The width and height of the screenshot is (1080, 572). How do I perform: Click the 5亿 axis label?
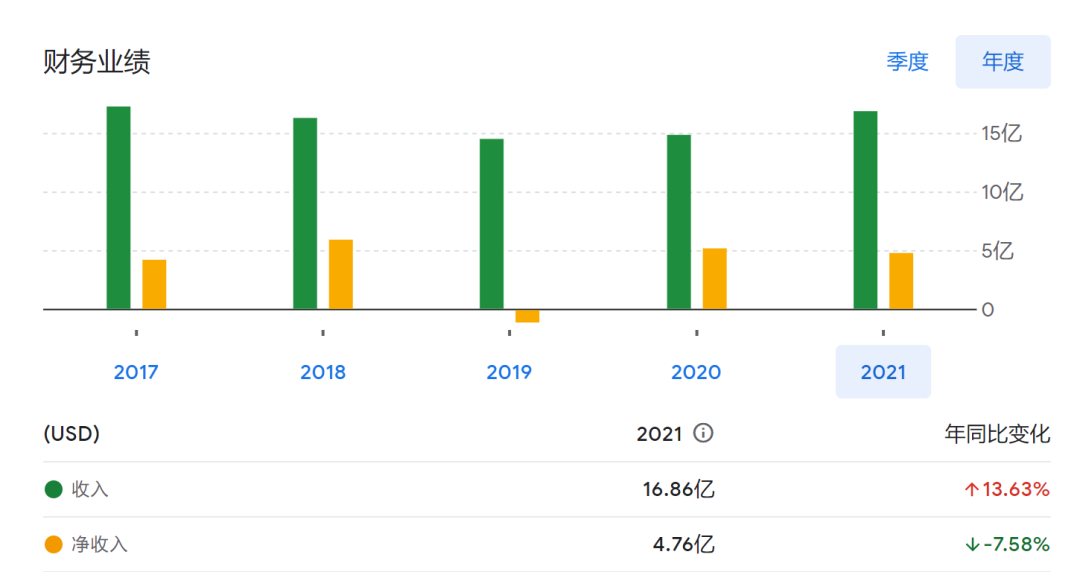997,251
